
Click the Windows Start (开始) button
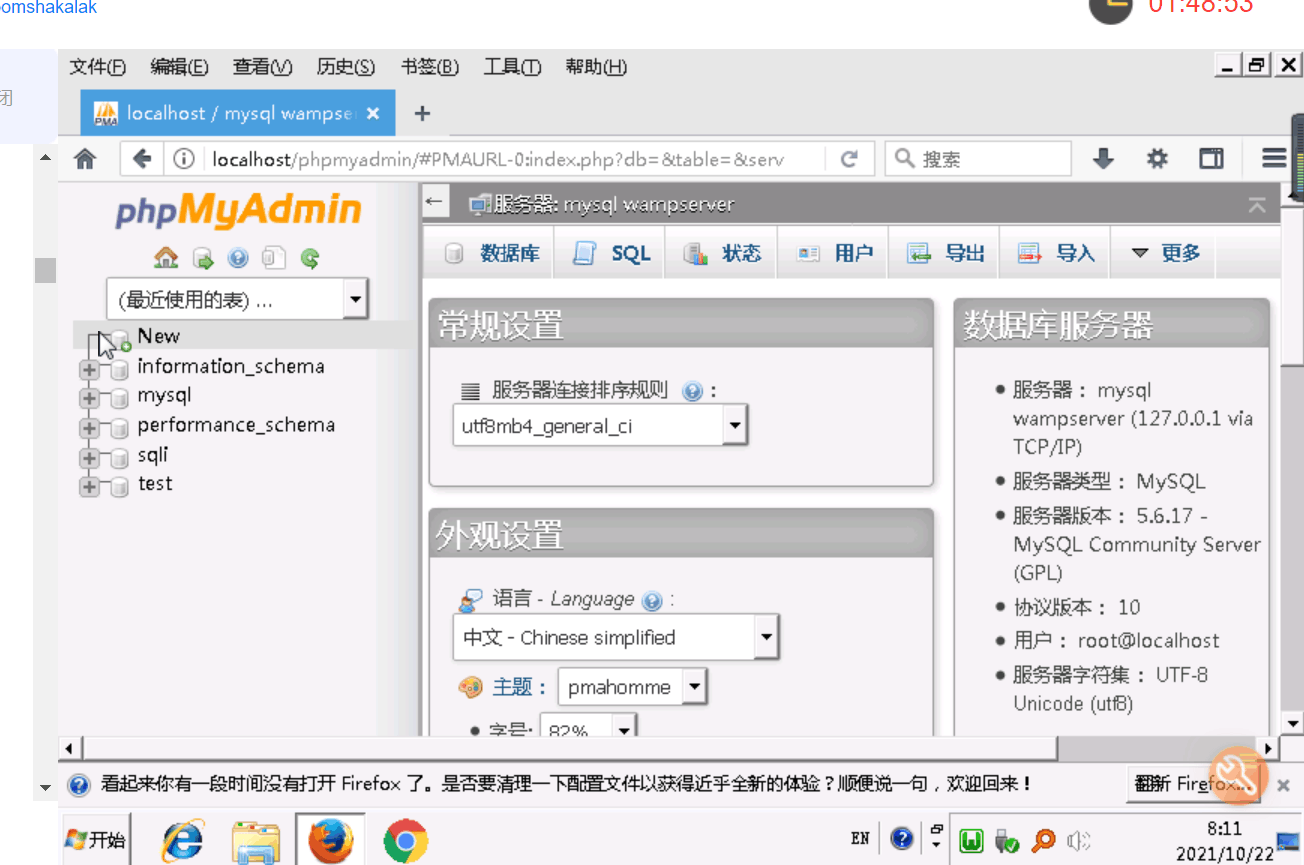[96, 840]
